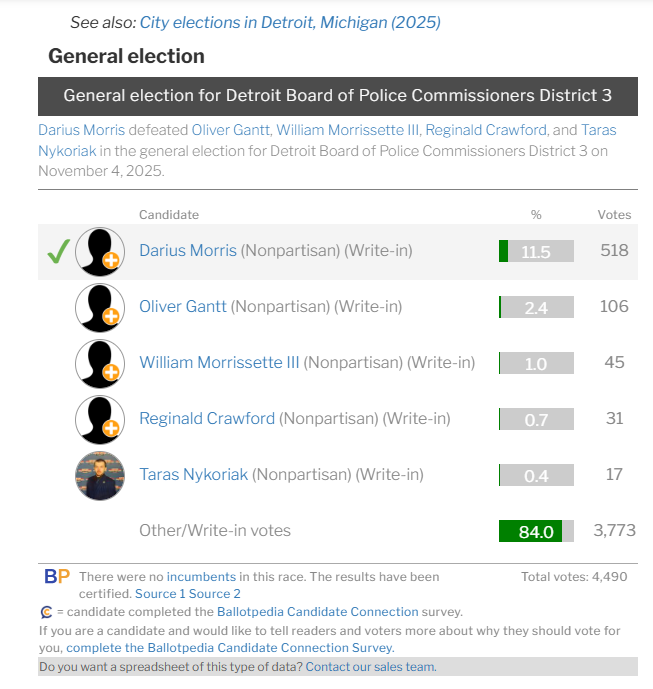Viewport: 653px width, 689px height.
Task: Click Darius Morris's silhouette avatar icon
Action: 100,252
